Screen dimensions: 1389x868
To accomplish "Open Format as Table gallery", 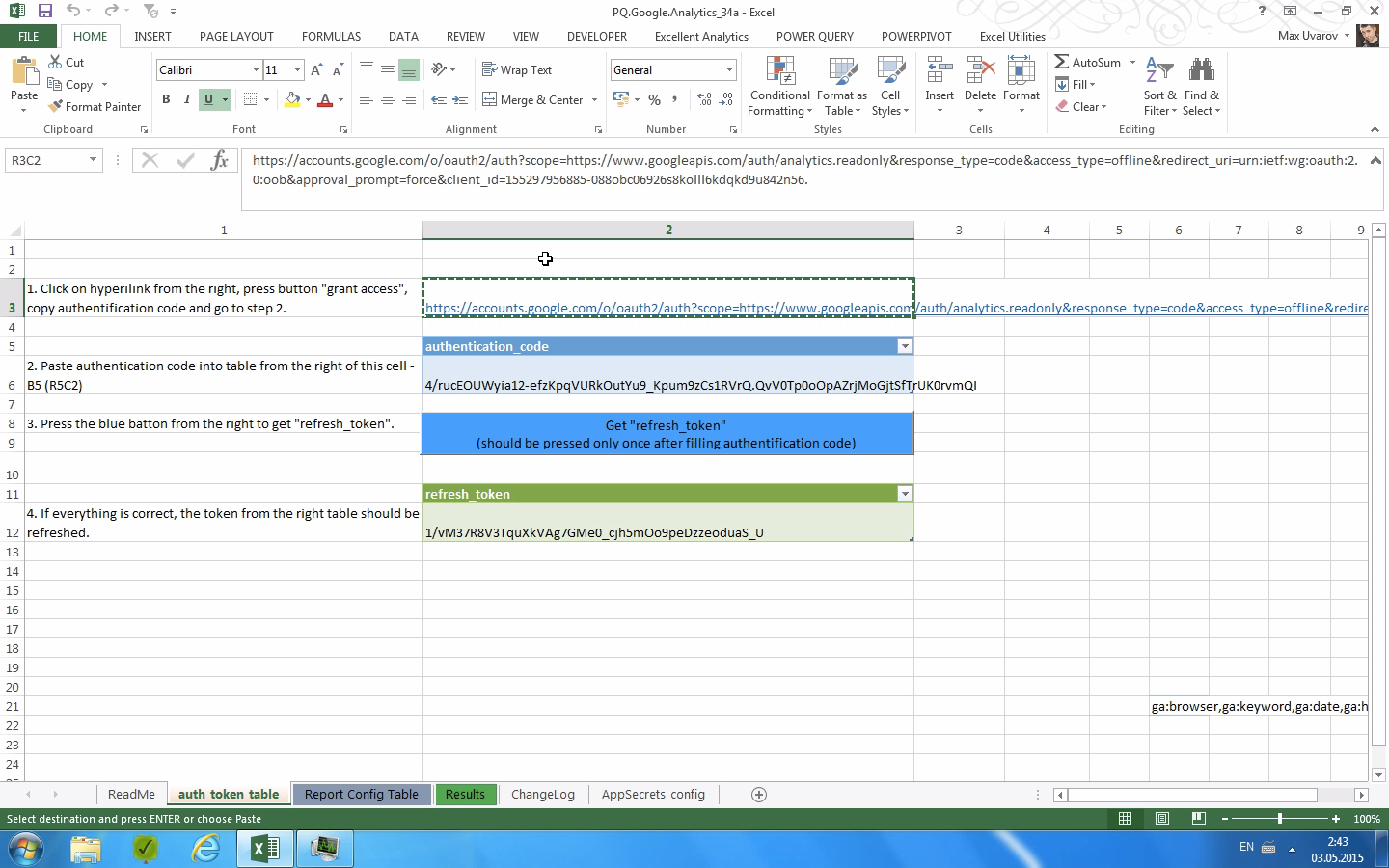I will [x=842, y=86].
